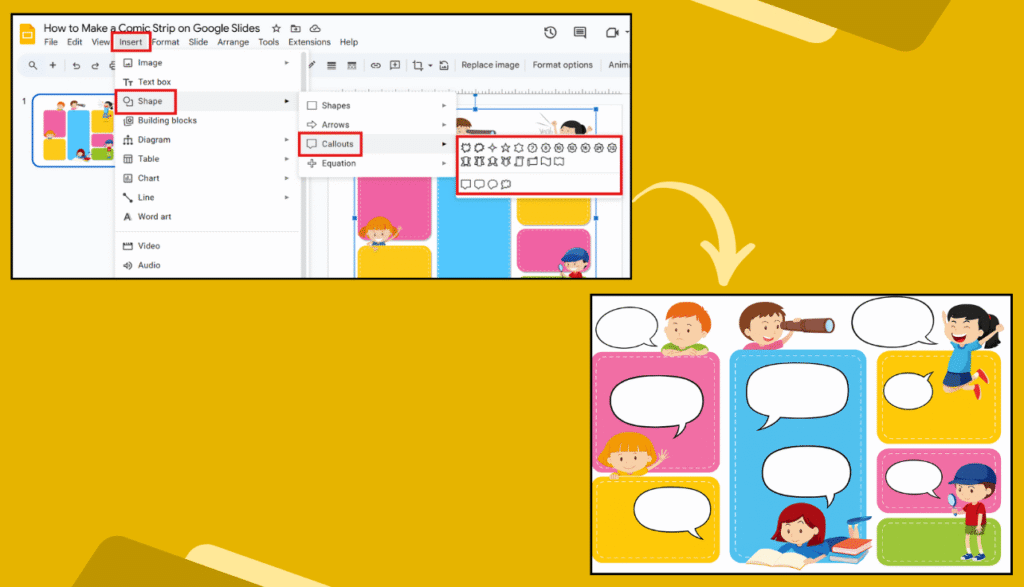
Task: Expand the Shapes submenu arrow
Action: [444, 106]
